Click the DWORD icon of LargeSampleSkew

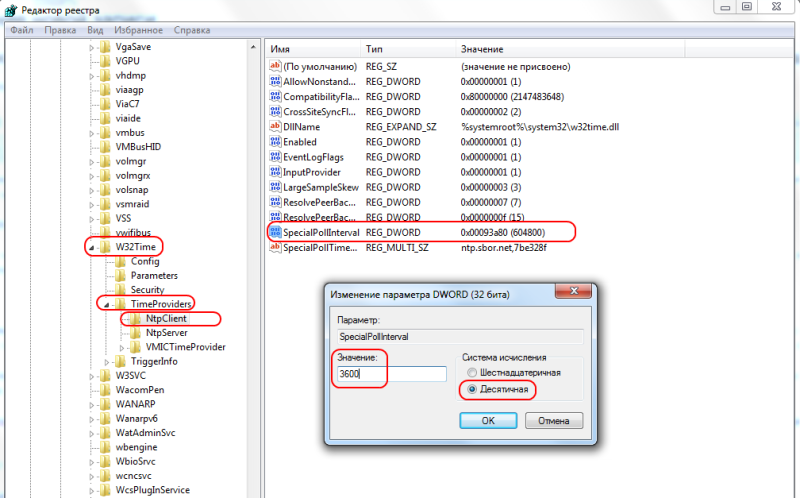(x=276, y=187)
